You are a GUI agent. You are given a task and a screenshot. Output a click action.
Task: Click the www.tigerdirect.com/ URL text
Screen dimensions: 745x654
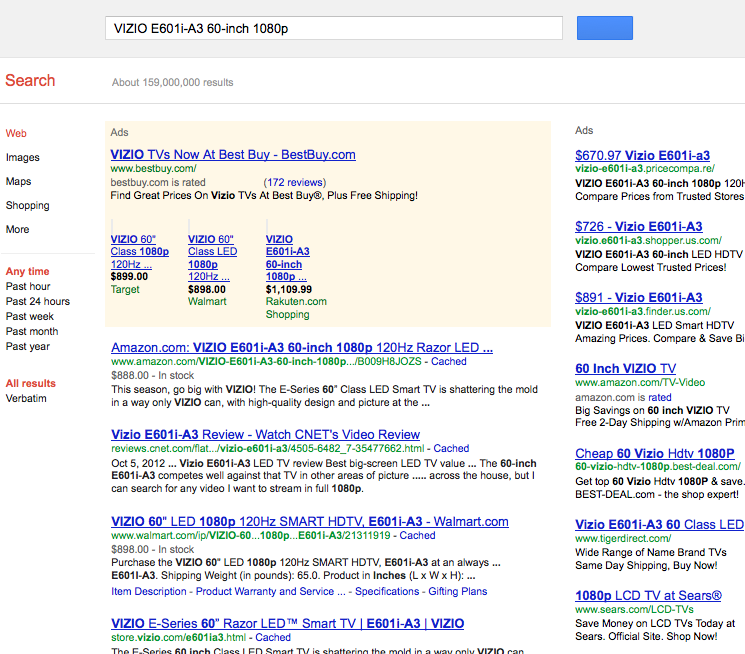pos(623,539)
